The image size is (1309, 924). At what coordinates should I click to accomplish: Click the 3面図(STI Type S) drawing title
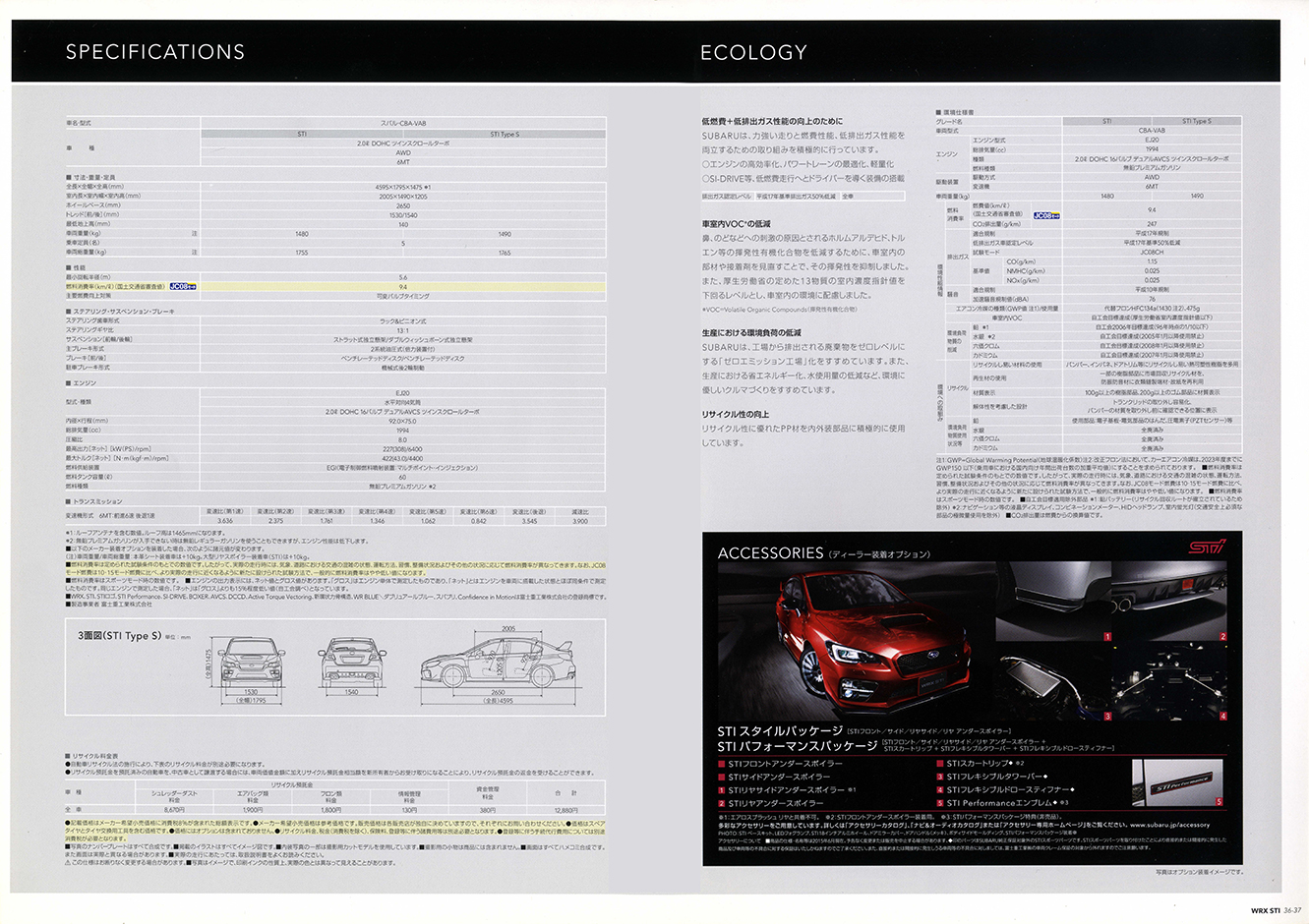click(x=118, y=636)
